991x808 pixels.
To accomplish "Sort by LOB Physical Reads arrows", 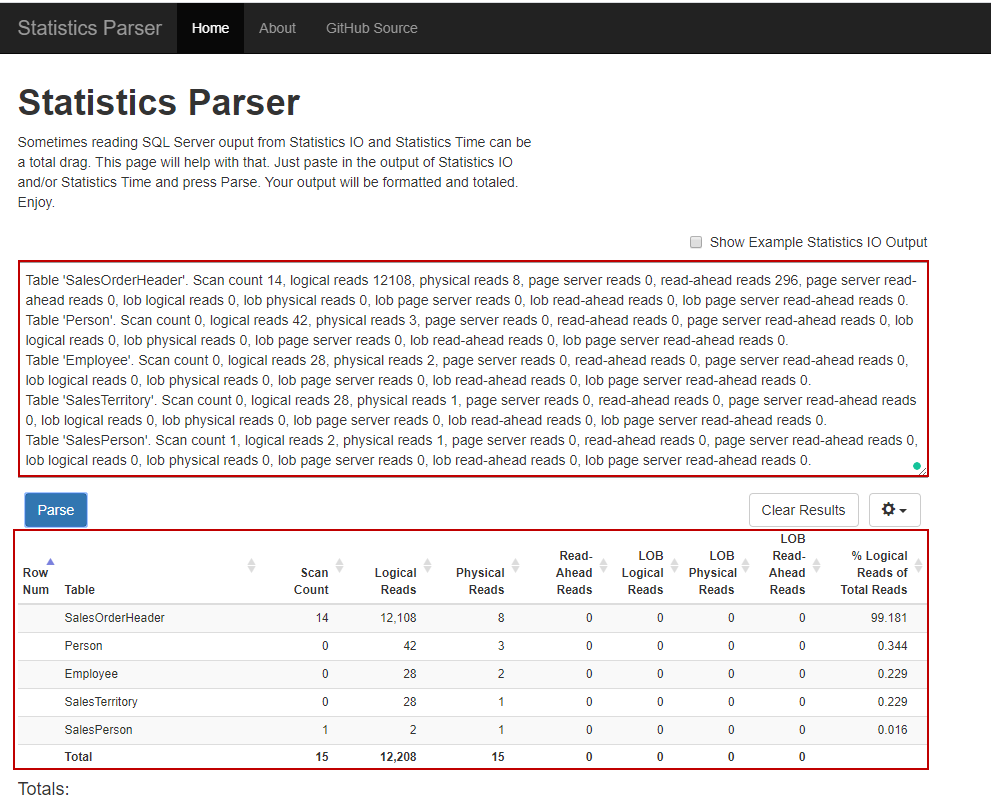I will [745, 565].
